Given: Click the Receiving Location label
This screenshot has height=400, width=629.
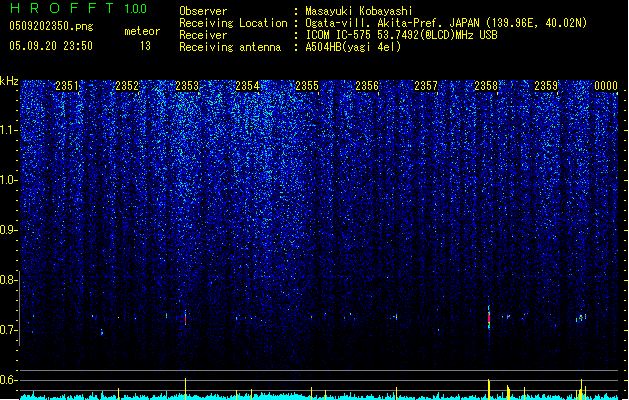Looking at the screenshot, I should [x=233, y=23].
